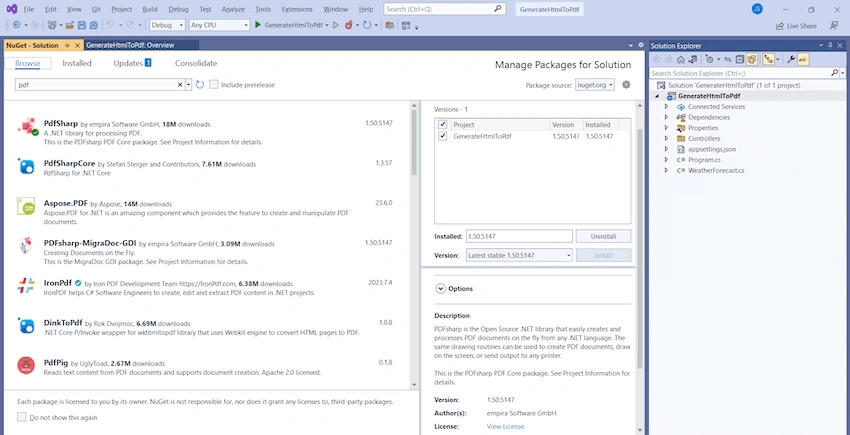Click the Start Without Debugging outline play icon

tap(336, 25)
